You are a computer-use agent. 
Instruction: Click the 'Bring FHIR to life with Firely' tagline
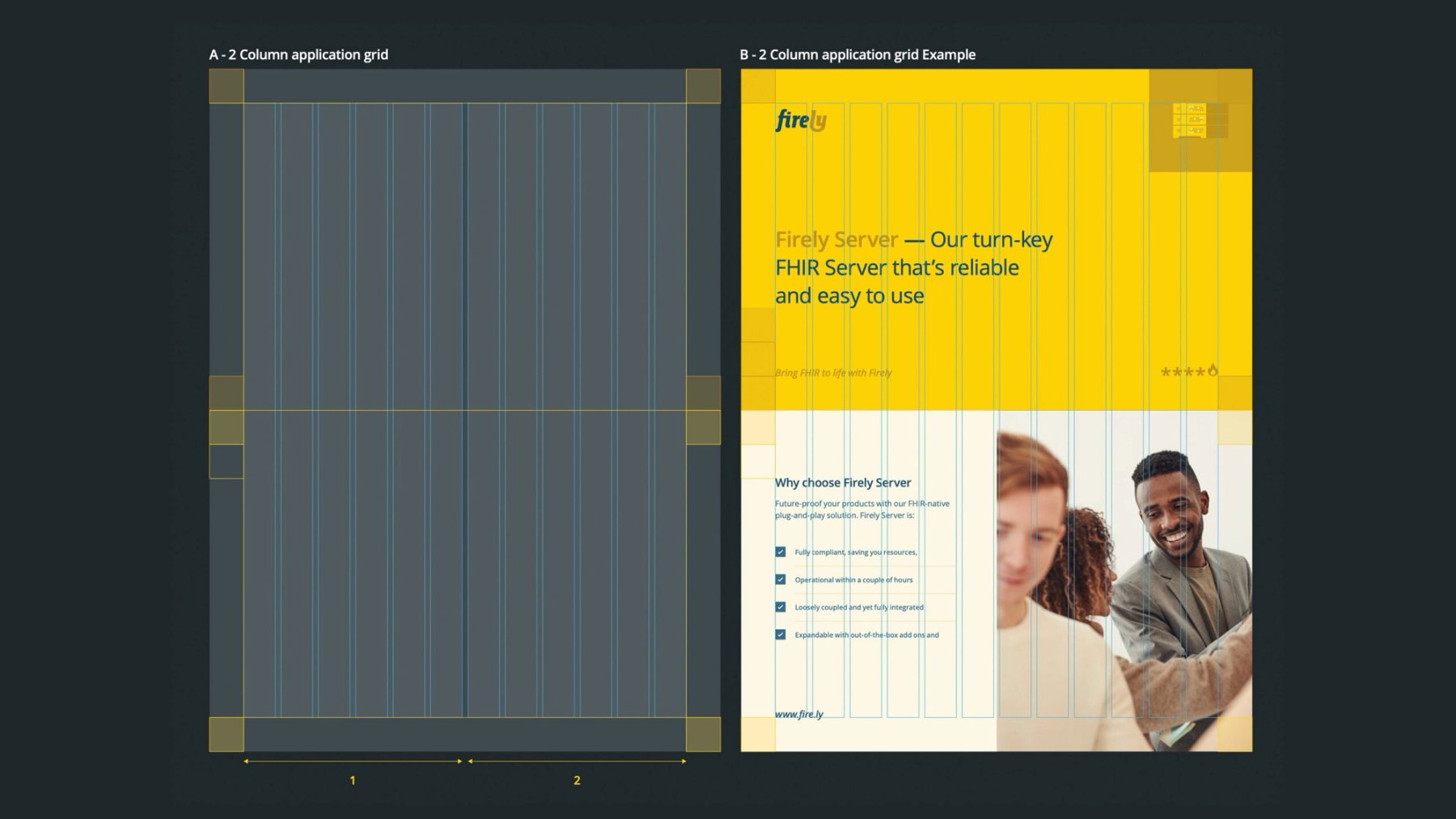[833, 373]
